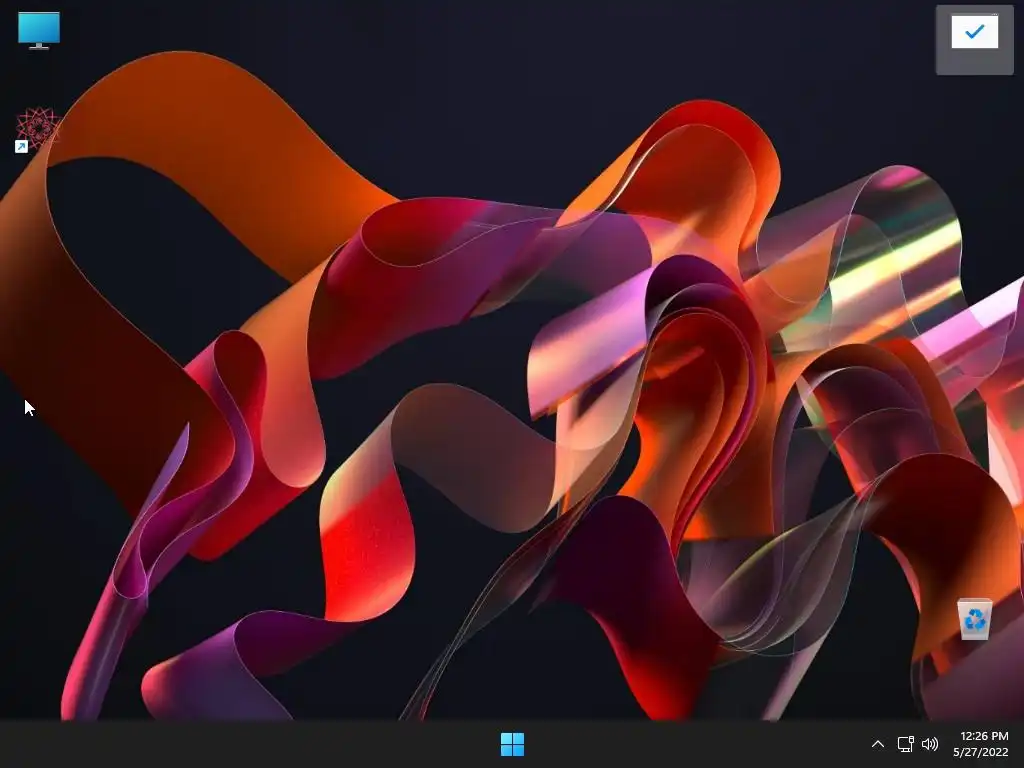Click the date 5/27/2022 in taskbar
This screenshot has width=1024, height=768.
981,752
